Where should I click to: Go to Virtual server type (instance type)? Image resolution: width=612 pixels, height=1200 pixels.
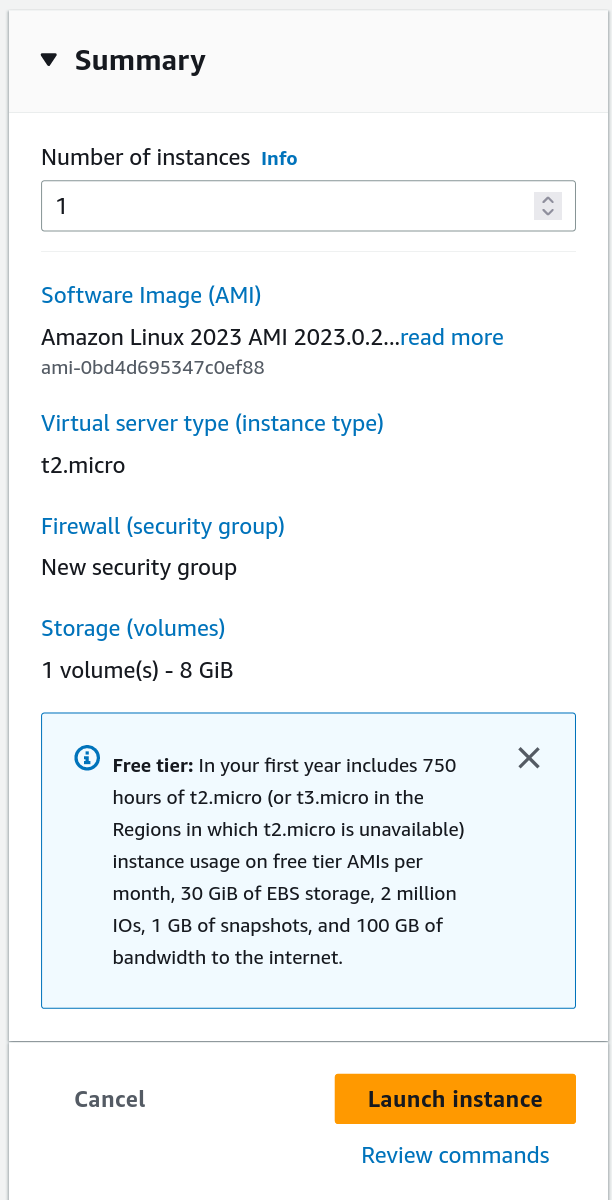[212, 423]
